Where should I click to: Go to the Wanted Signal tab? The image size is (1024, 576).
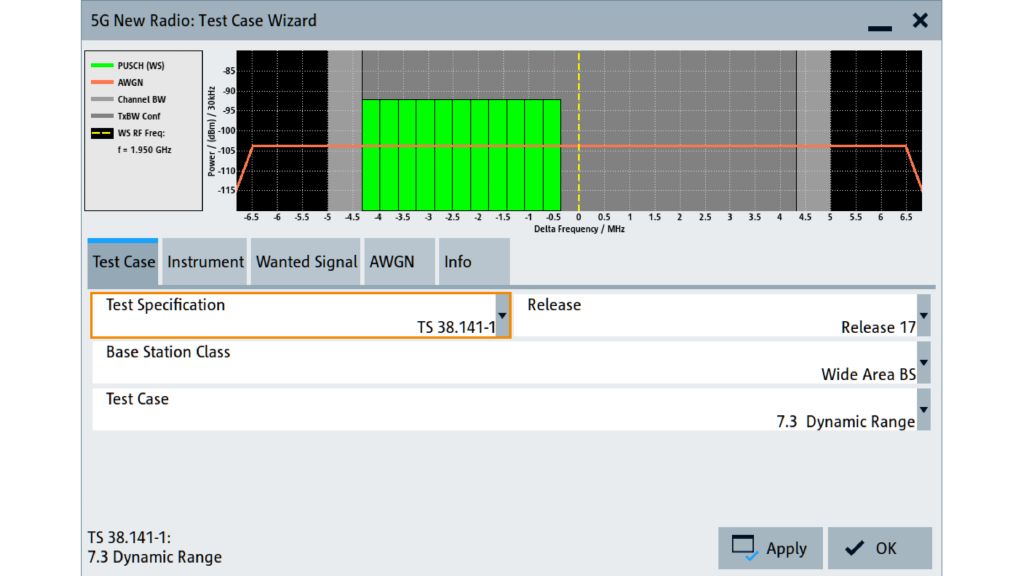click(x=306, y=262)
